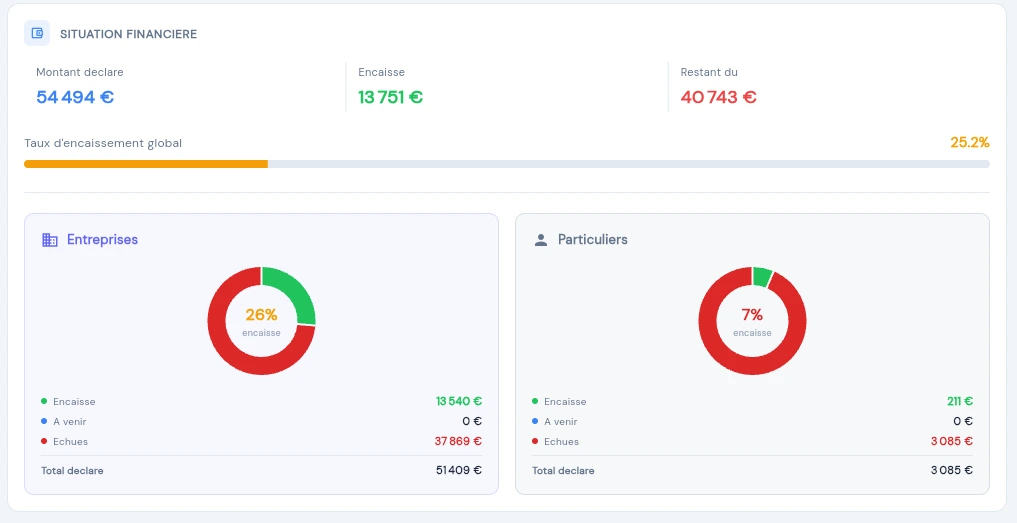Click the 13 751 € collected amount
The width and height of the screenshot is (1017, 523).
pyautogui.click(x=390, y=97)
